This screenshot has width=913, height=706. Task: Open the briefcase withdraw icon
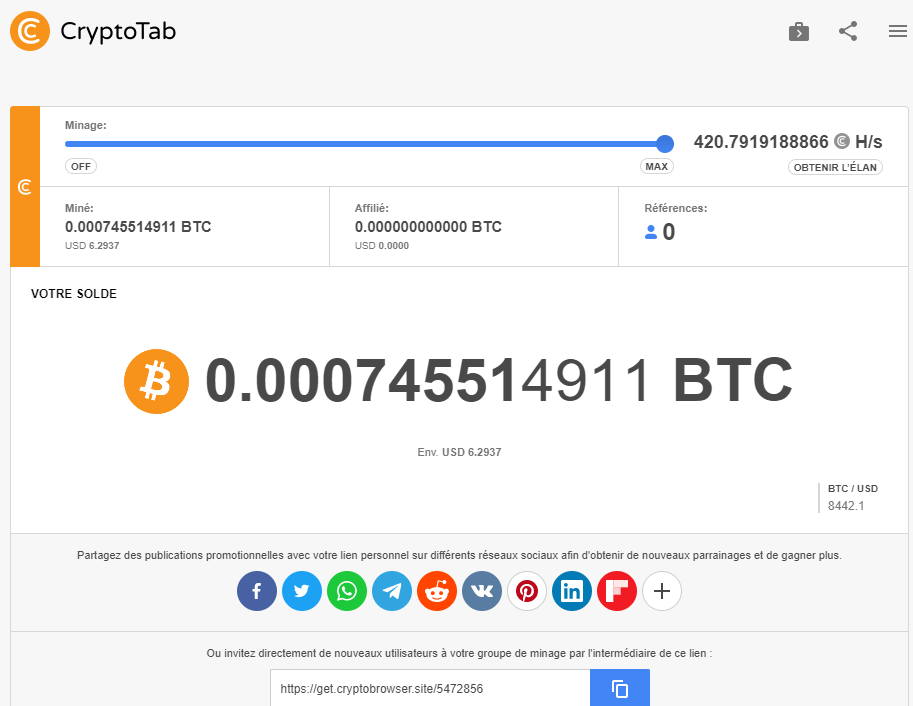[x=799, y=31]
